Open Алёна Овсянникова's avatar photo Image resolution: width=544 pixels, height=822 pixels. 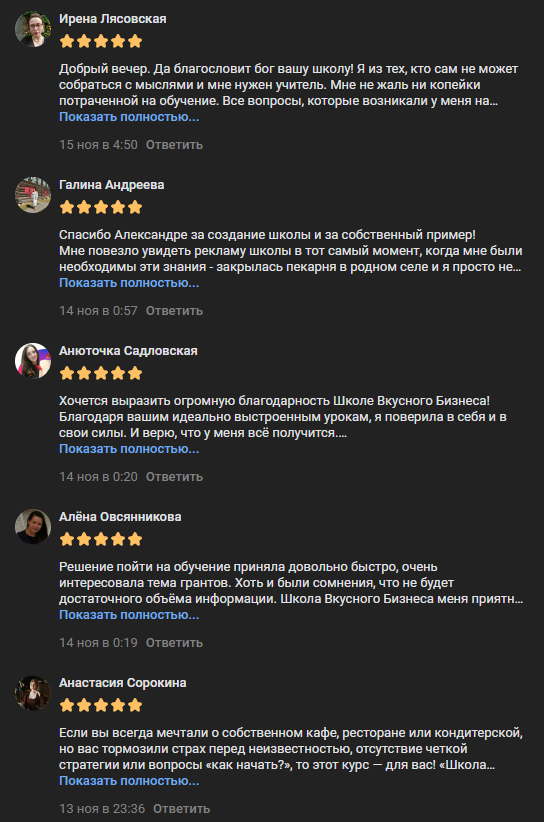tap(32, 527)
